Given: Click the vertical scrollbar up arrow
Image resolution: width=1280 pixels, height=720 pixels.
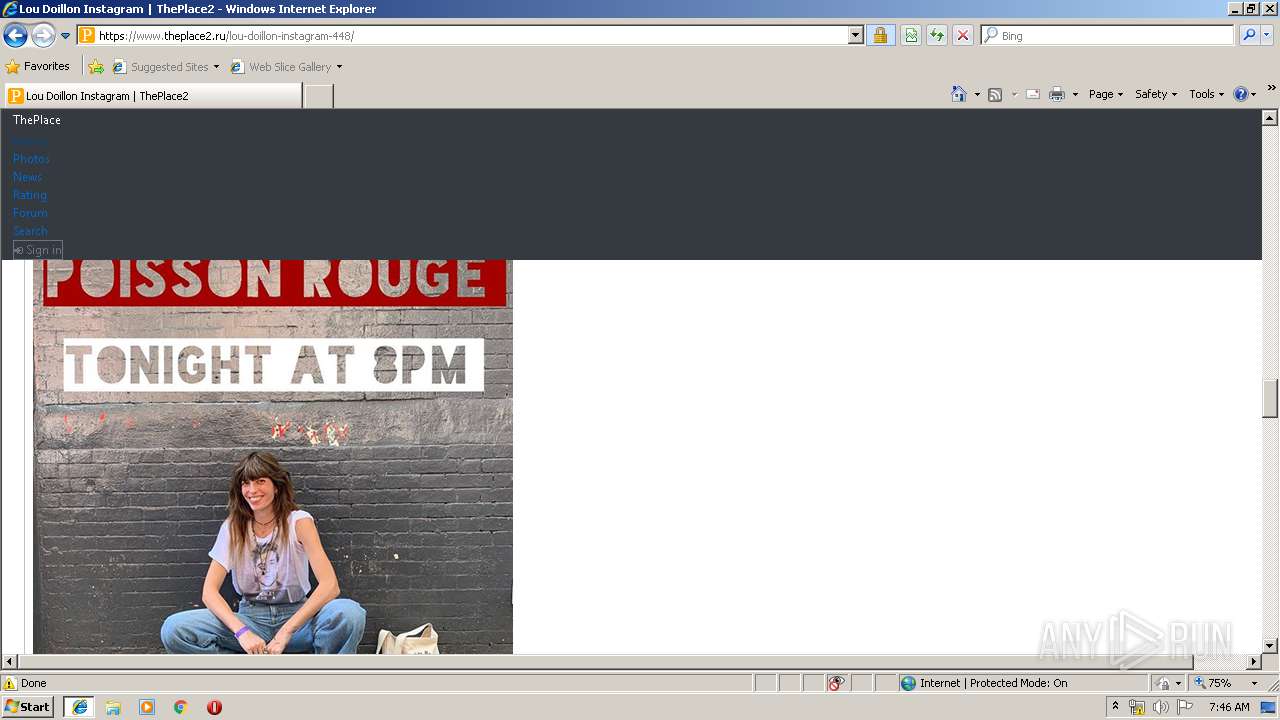Looking at the screenshot, I should click(1270, 118).
